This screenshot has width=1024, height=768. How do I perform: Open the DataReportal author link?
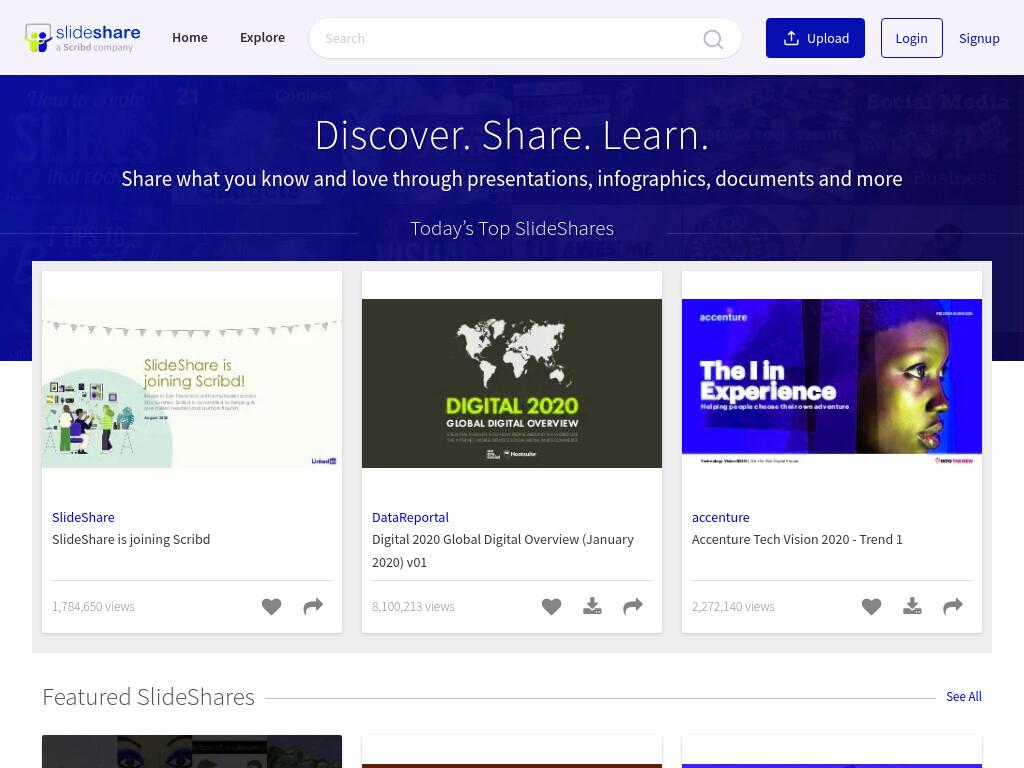click(x=410, y=517)
